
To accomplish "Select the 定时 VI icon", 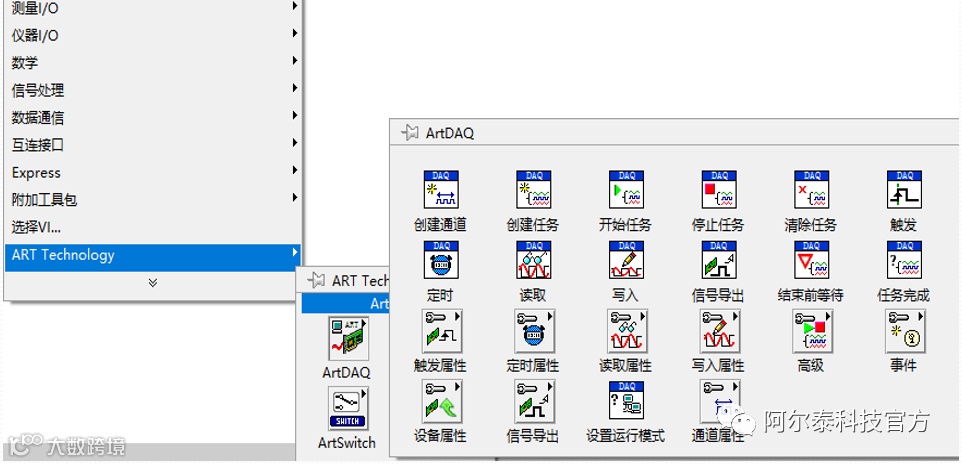I will coord(441,260).
